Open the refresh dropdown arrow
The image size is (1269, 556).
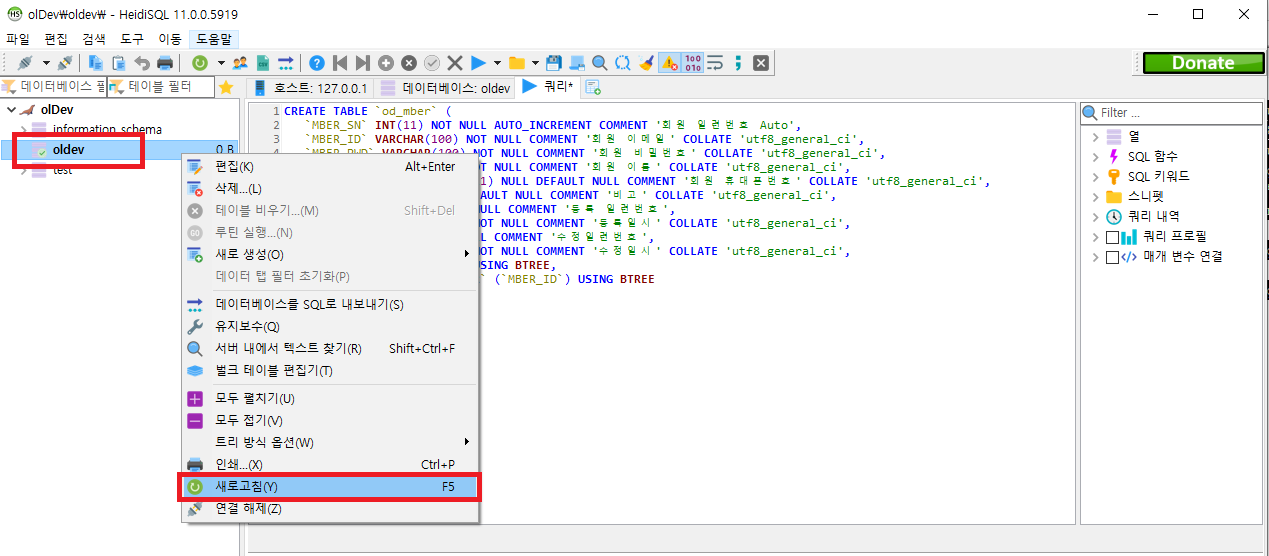tap(220, 62)
